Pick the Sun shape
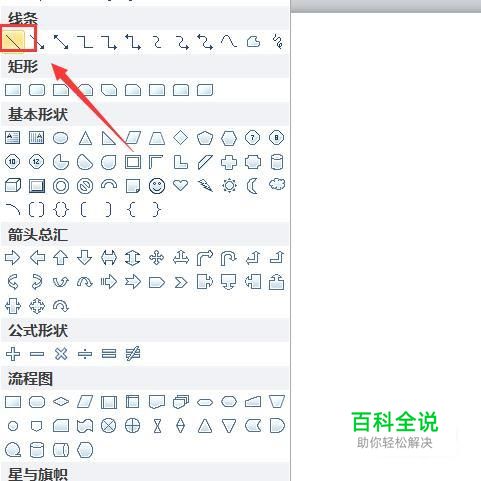Image resolution: width=481 pixels, height=481 pixels. point(229,186)
